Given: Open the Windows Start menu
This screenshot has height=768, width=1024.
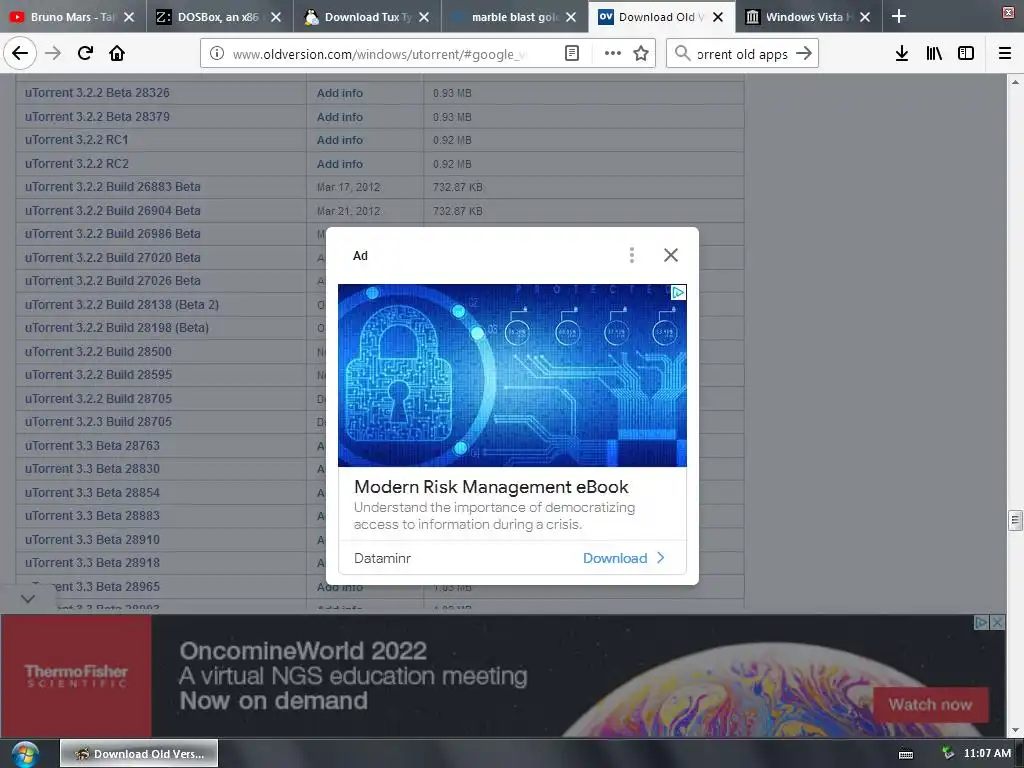Looking at the screenshot, I should [24, 754].
